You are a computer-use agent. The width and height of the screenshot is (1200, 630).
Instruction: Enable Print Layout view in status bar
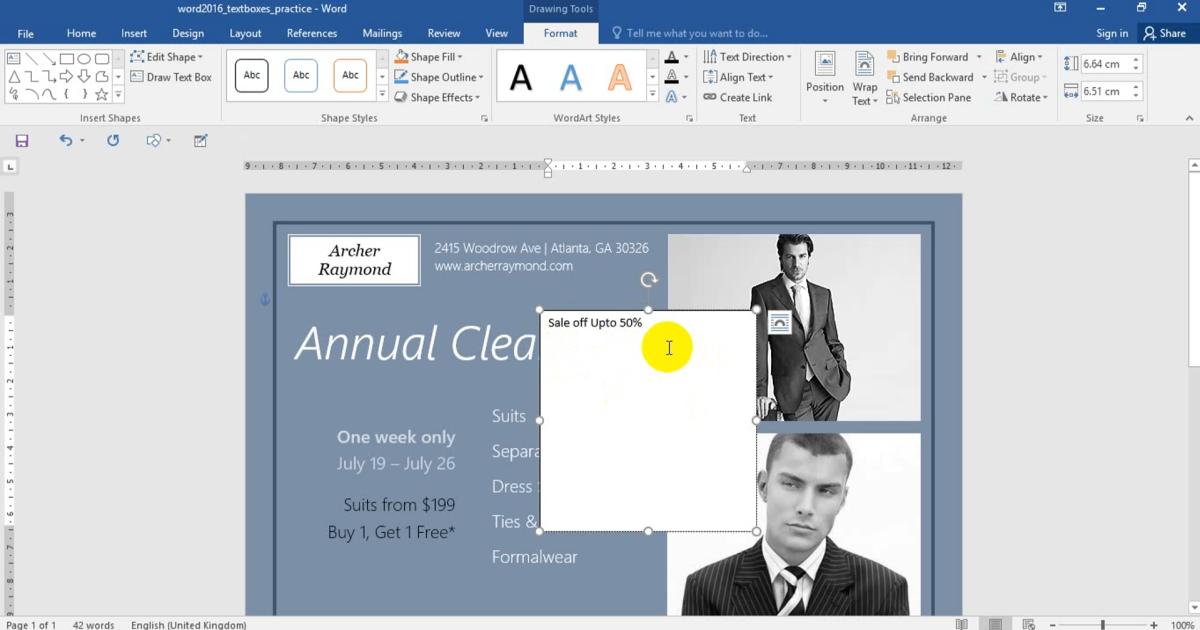coord(996,623)
